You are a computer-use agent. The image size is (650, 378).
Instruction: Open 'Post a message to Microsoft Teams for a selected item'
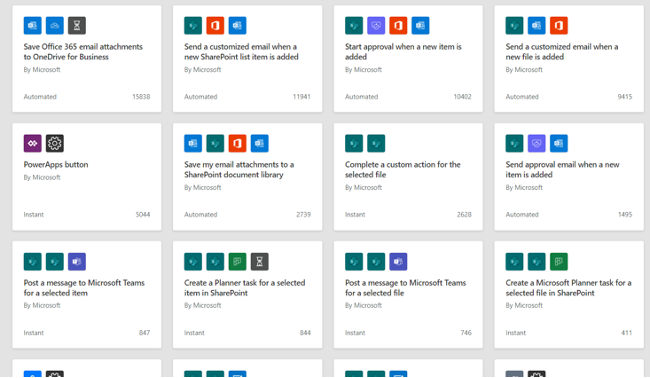[x=84, y=288]
